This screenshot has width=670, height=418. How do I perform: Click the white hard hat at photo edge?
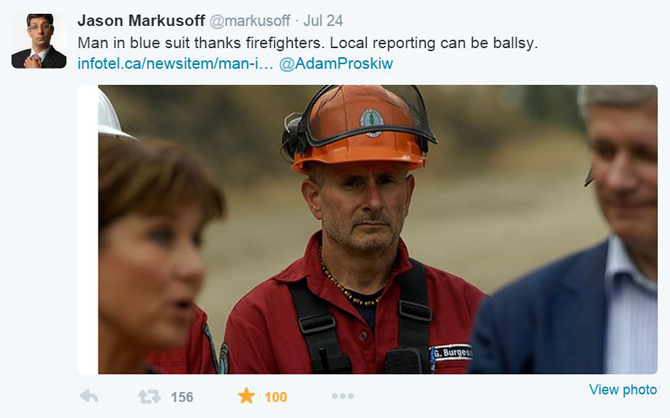coord(112,113)
